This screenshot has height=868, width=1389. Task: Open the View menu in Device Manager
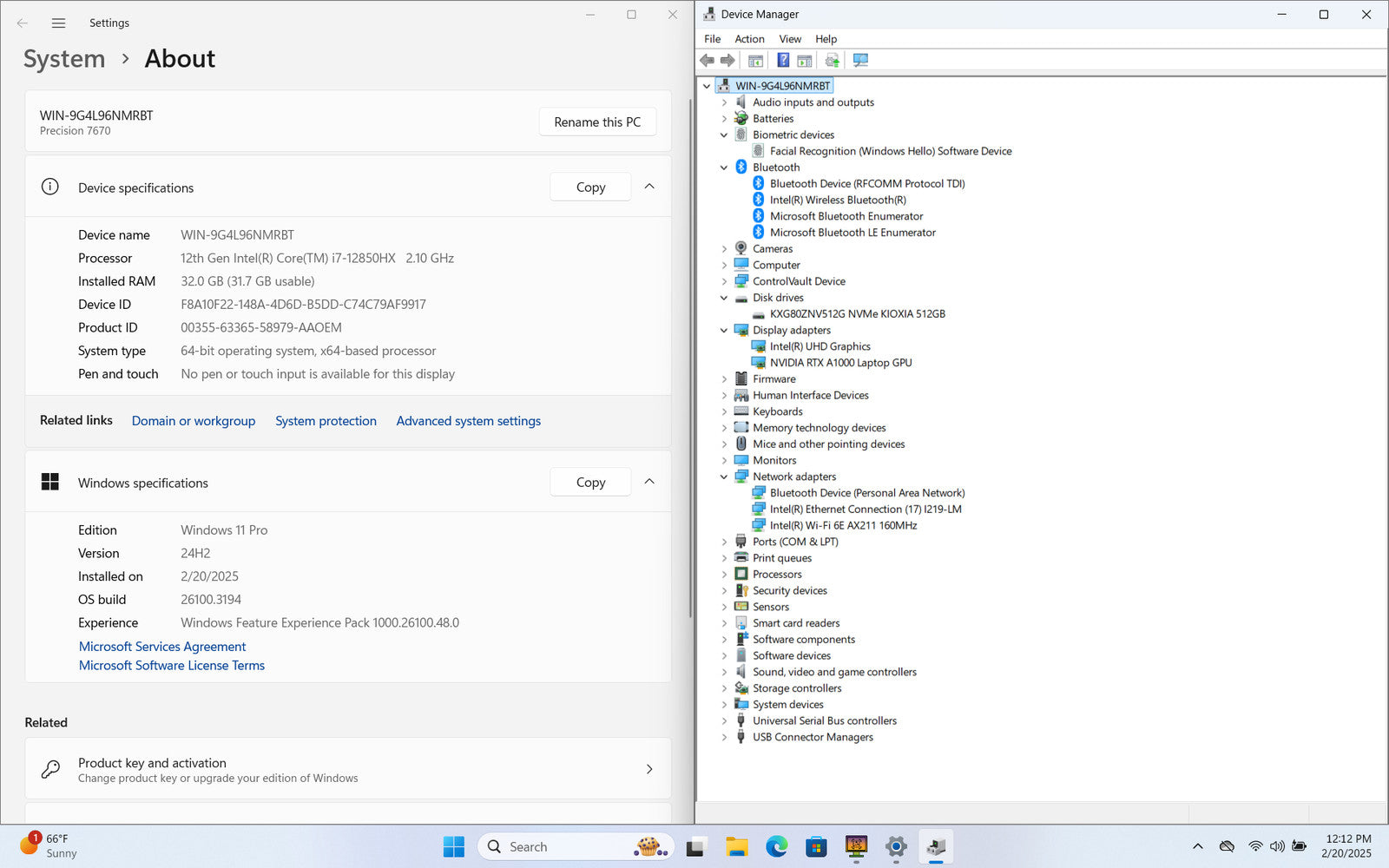coord(790,39)
